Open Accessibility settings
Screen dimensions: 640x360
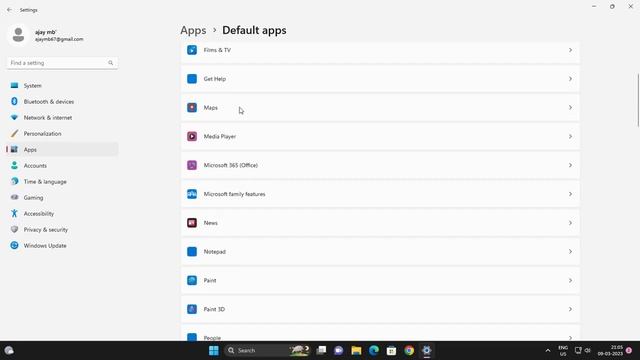(x=62, y=213)
